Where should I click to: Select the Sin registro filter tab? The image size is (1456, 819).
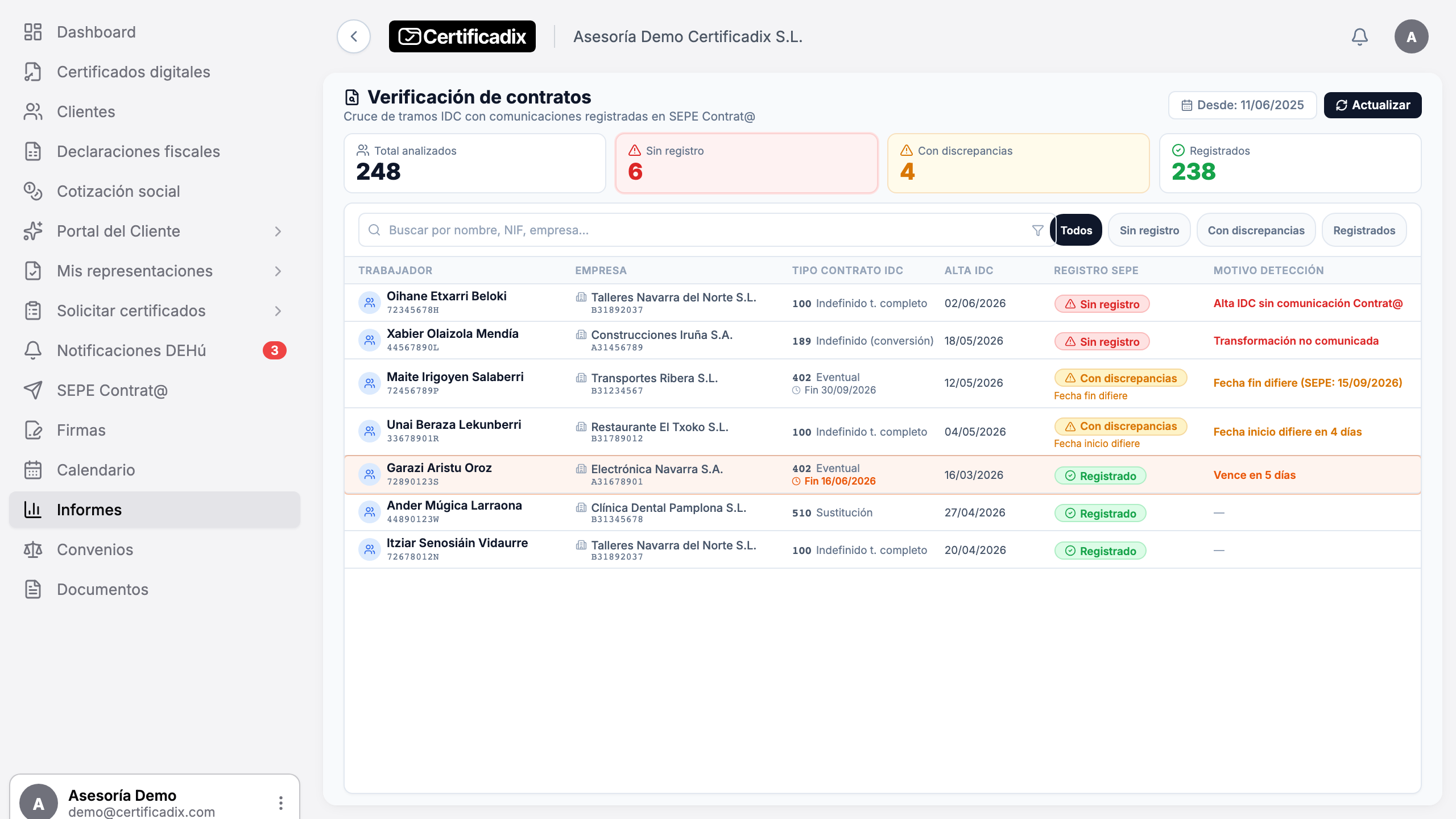tap(1149, 230)
